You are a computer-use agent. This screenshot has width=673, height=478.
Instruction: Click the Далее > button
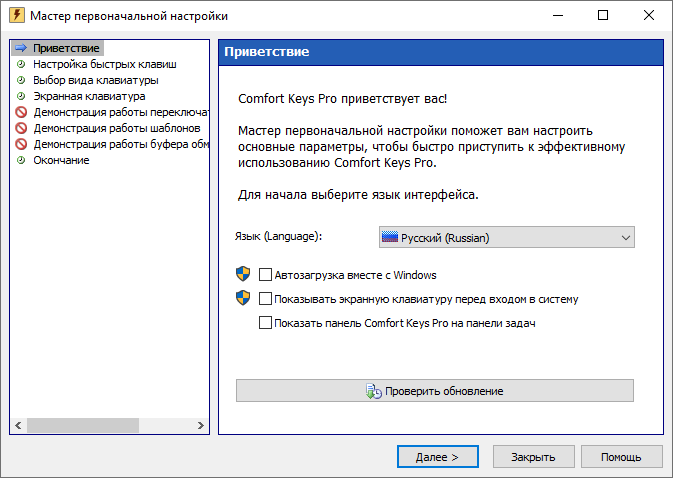pyautogui.click(x=437, y=457)
